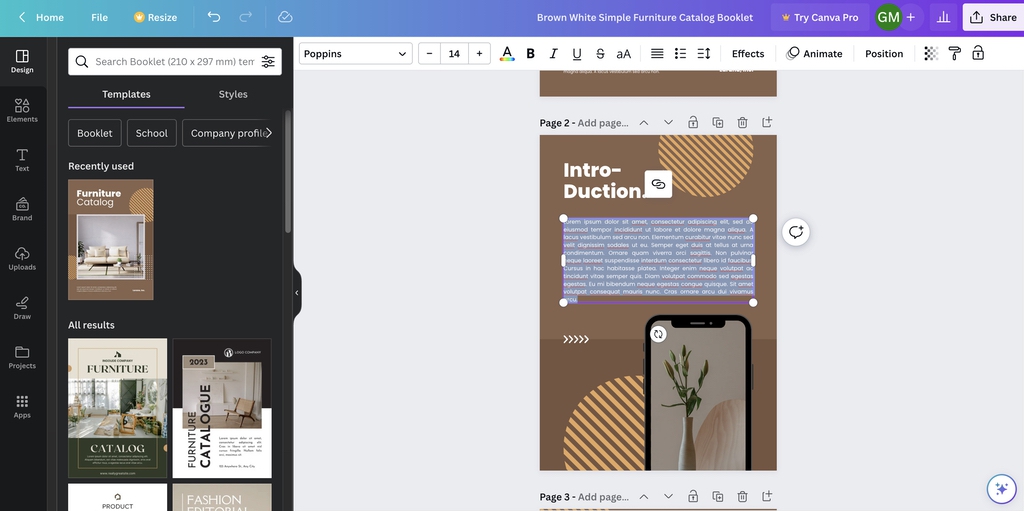Add collaborators with the plus icon
Screen dimensions: 1024x511
coord(911,17)
